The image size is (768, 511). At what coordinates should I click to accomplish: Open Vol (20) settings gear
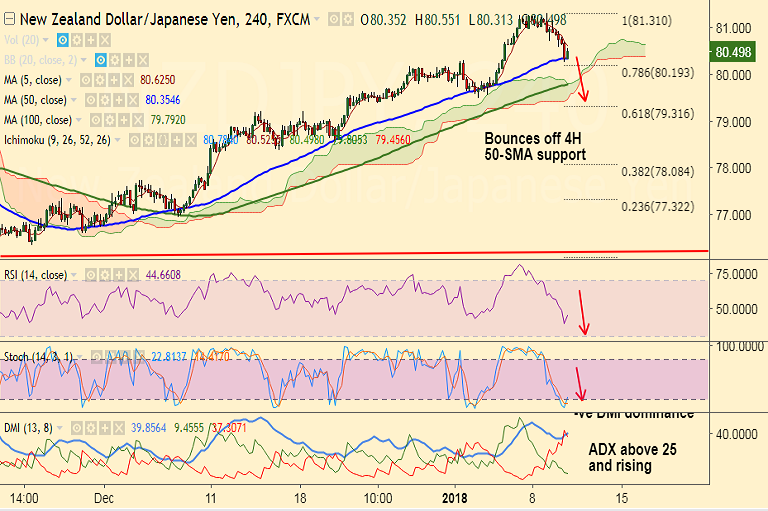coord(77,40)
